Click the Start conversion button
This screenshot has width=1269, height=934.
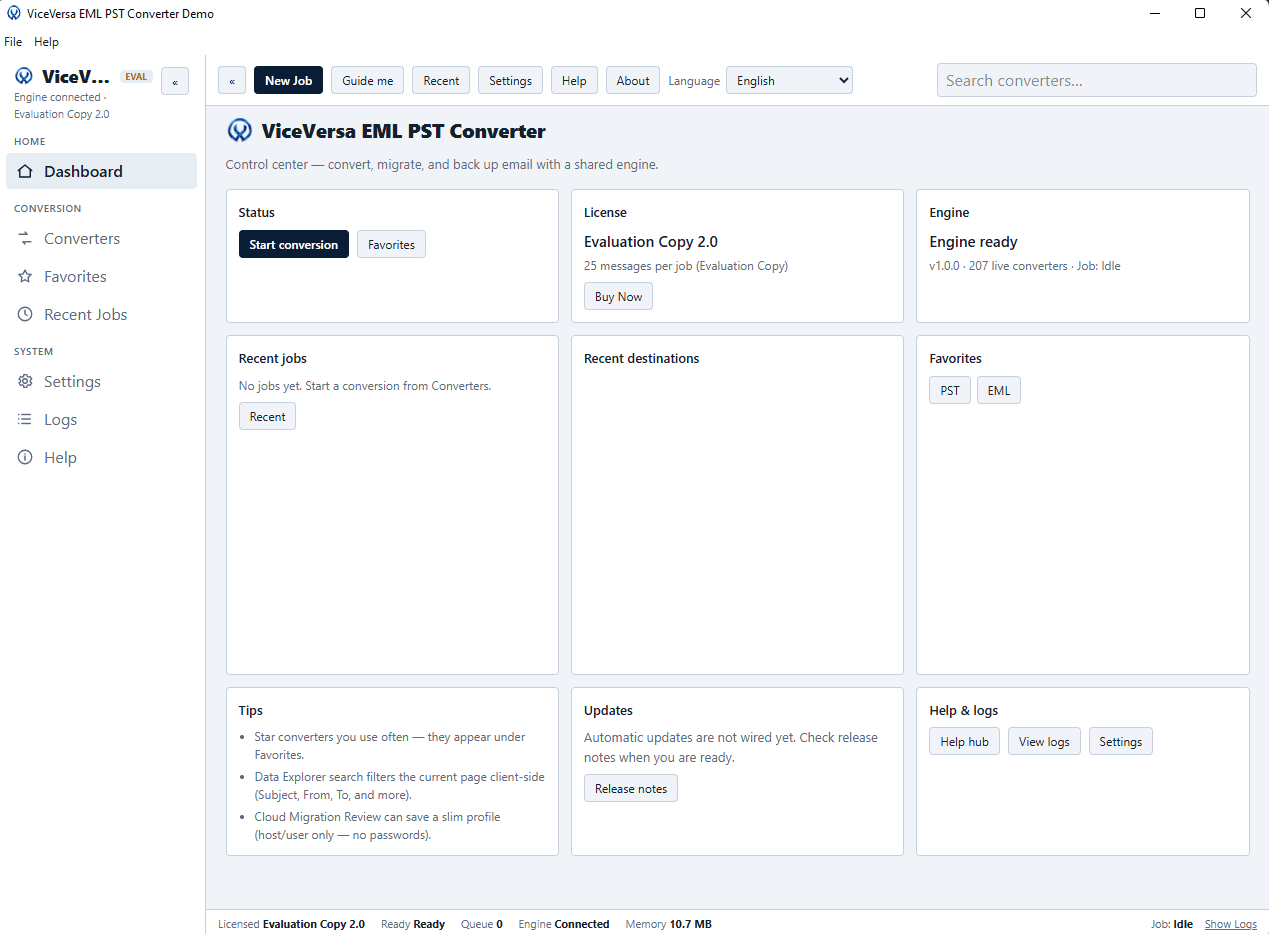pyautogui.click(x=294, y=244)
